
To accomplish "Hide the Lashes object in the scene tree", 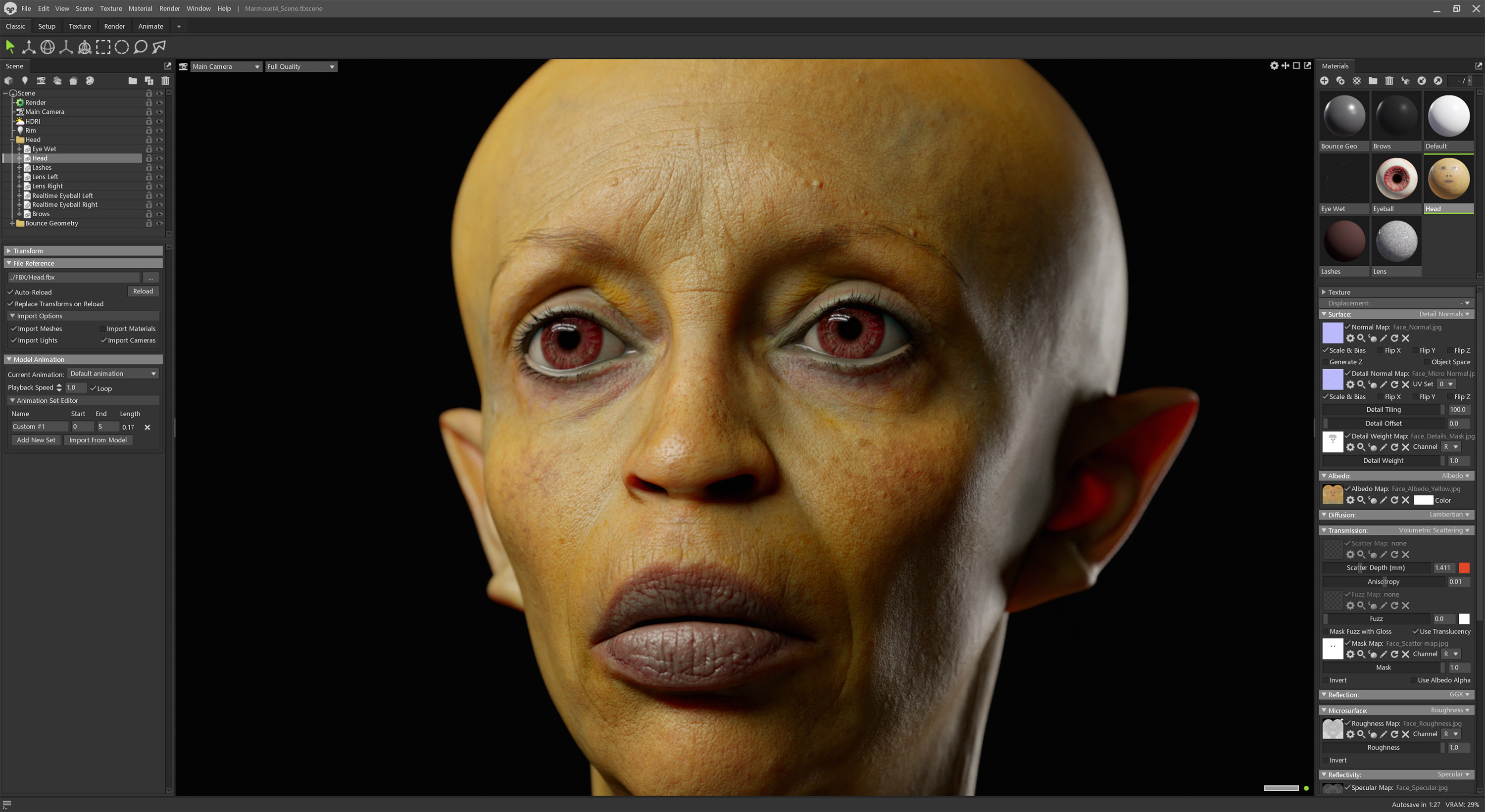I will pos(160,167).
